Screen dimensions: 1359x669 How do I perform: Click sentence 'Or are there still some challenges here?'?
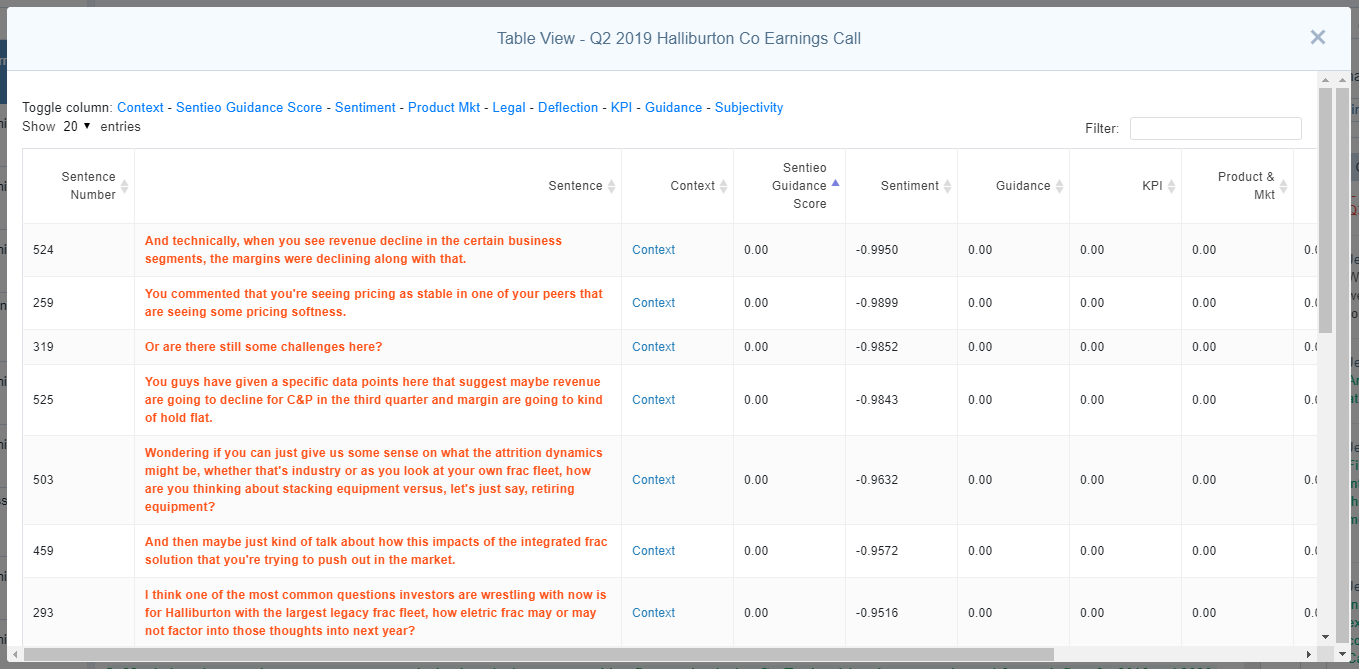point(263,347)
